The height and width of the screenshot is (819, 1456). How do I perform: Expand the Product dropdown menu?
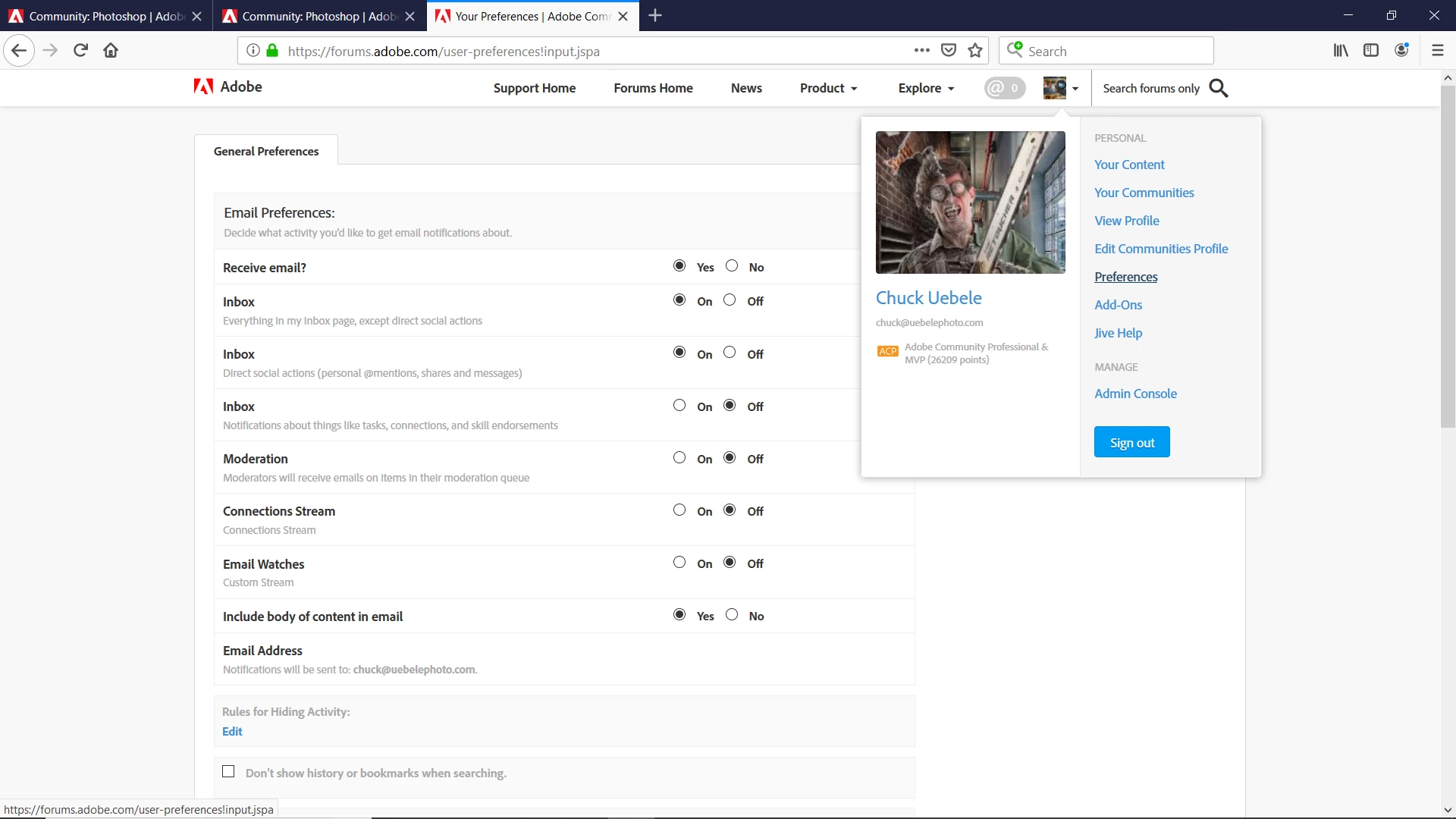[828, 88]
